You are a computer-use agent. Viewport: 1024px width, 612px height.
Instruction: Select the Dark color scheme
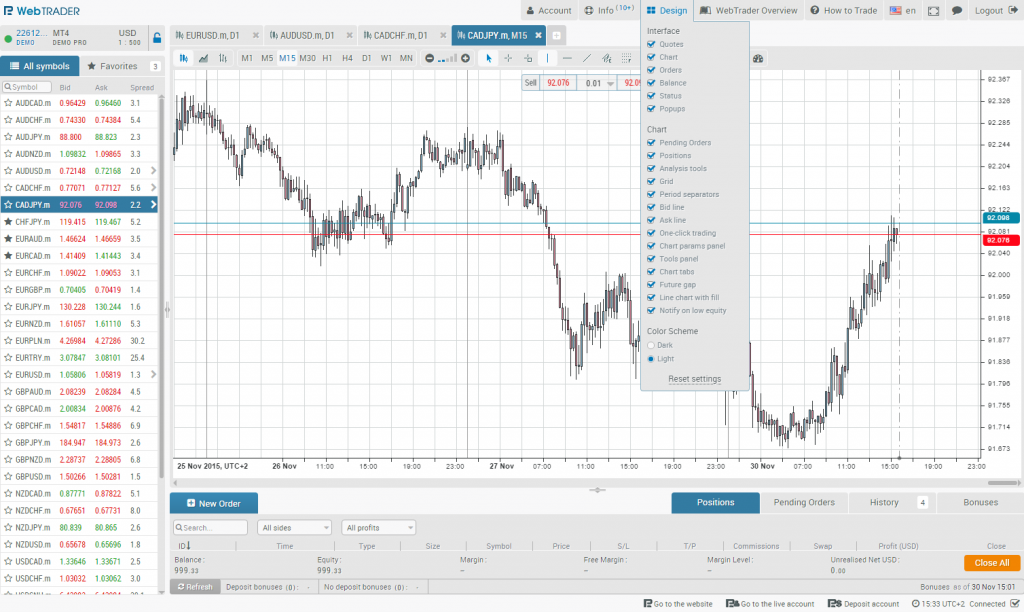click(x=650, y=345)
